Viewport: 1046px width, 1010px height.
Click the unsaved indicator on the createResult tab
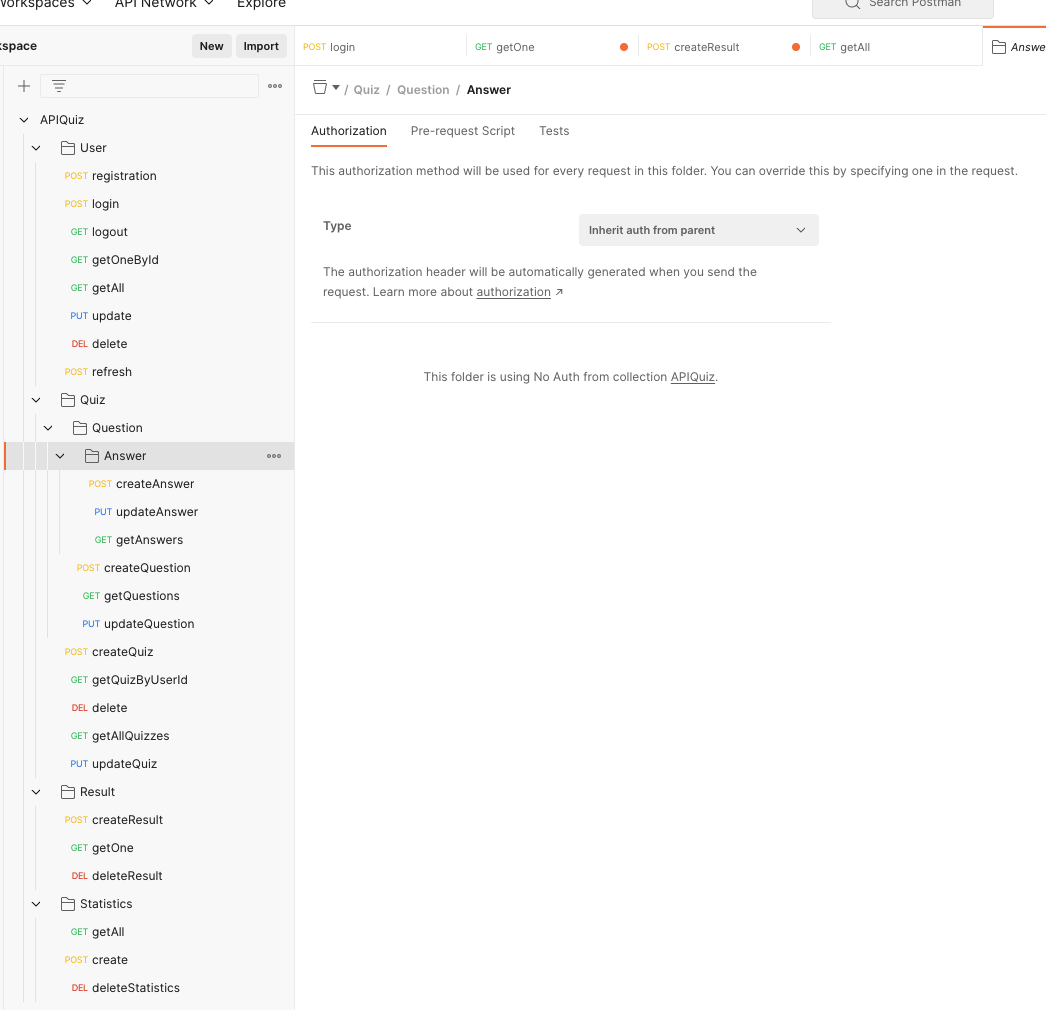click(x=795, y=46)
